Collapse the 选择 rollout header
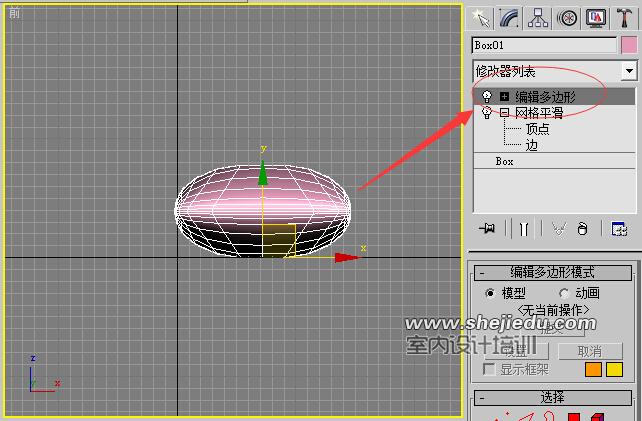 point(553,398)
